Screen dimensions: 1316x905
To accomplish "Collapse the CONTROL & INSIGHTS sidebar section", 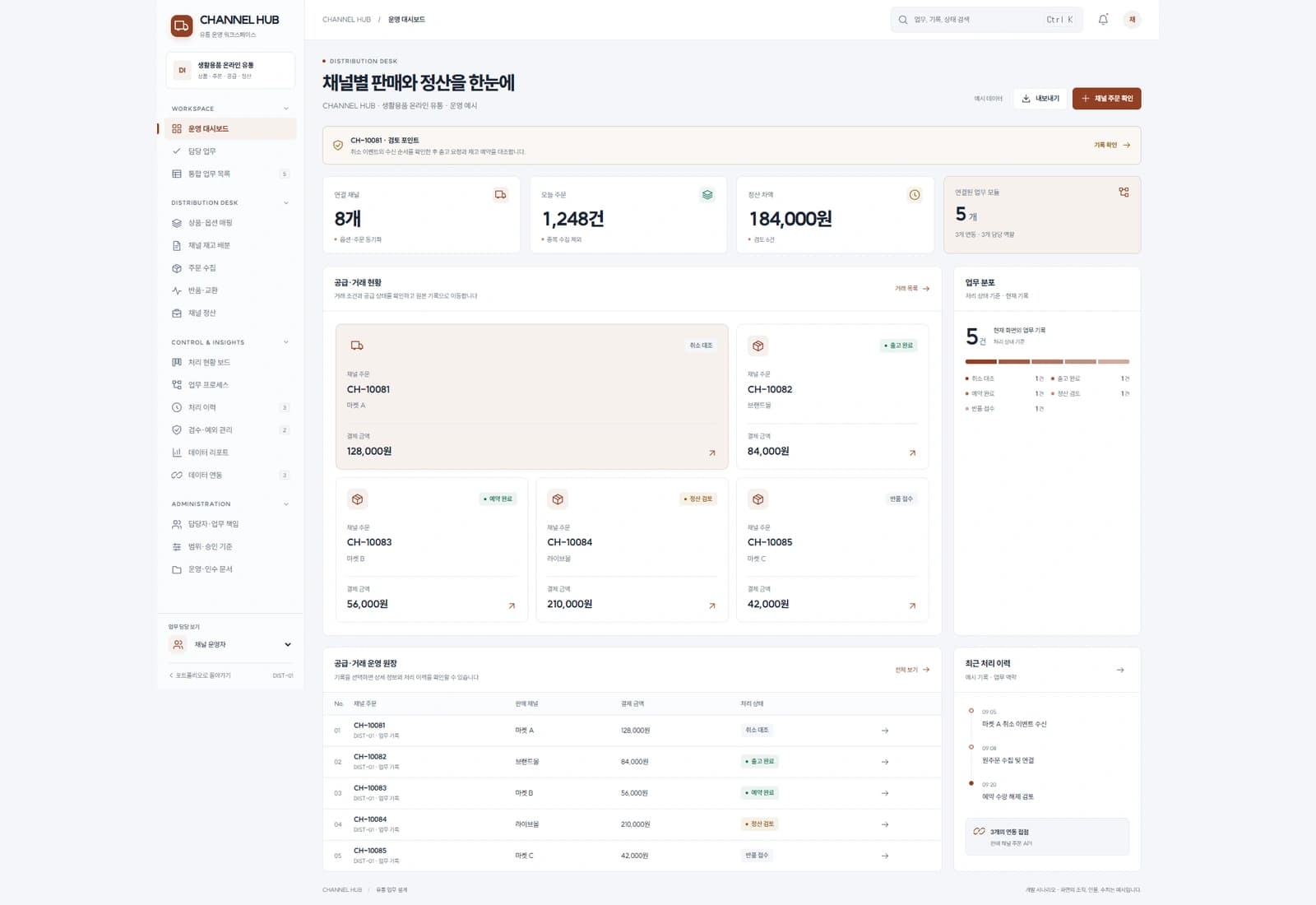I will [286, 342].
